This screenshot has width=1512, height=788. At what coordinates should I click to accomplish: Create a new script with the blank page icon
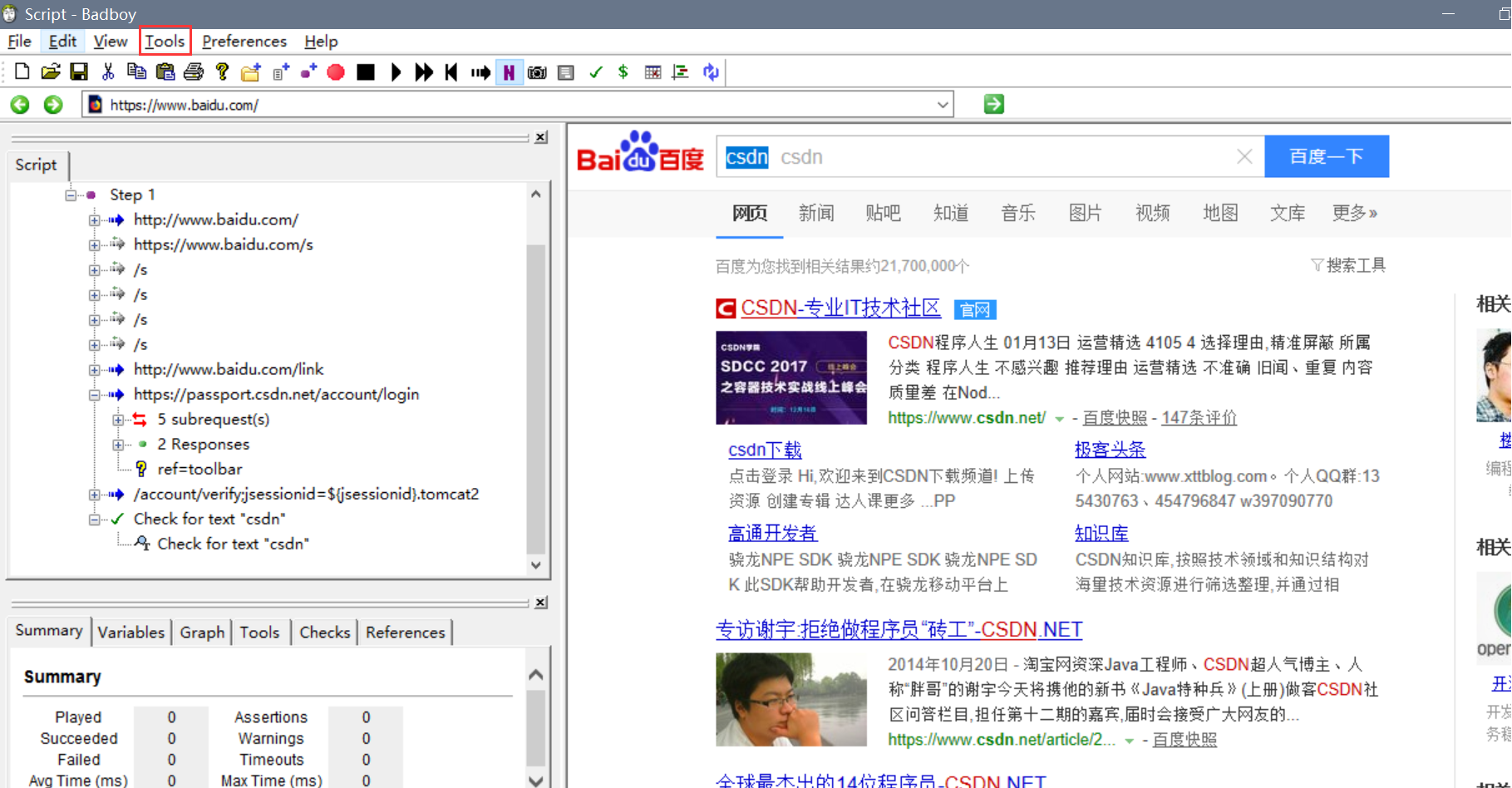coord(22,72)
